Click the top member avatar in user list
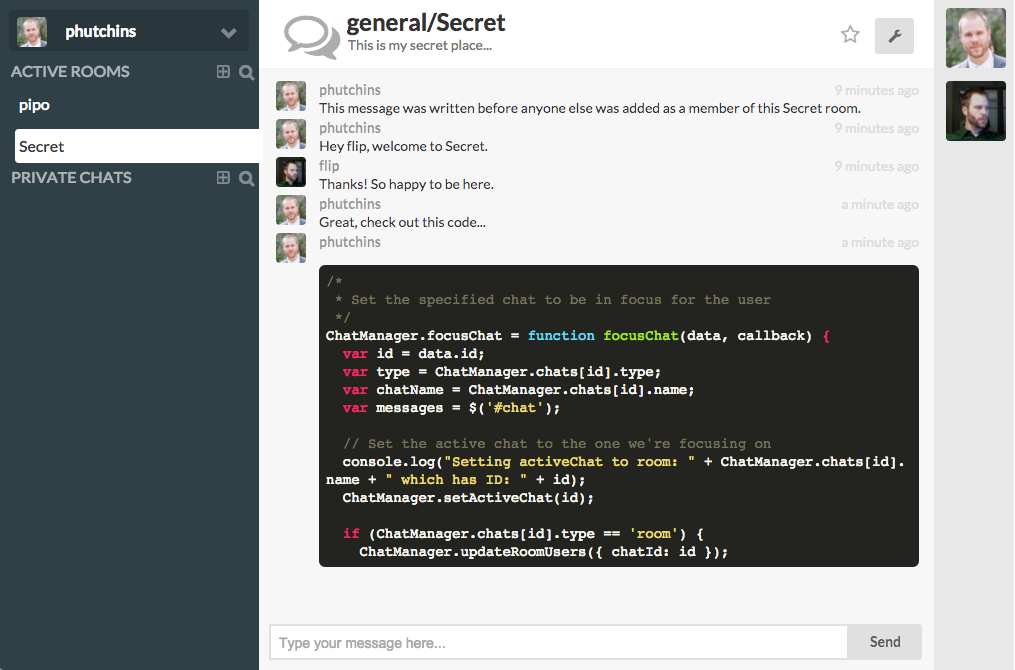 [x=975, y=38]
